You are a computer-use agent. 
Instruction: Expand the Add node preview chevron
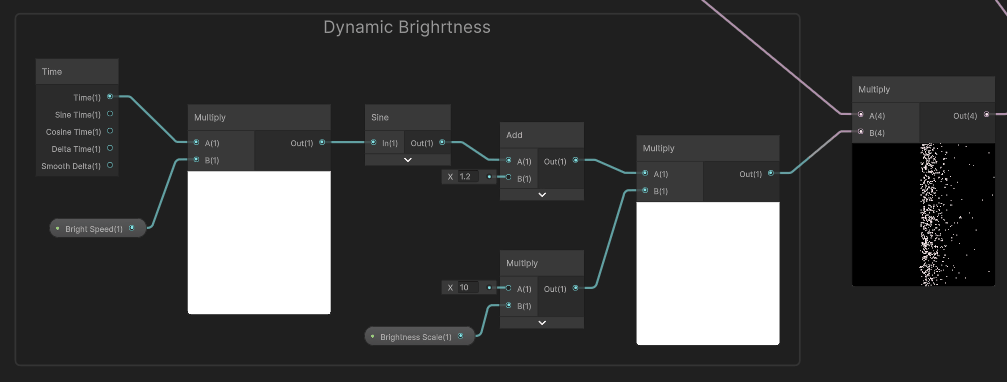(542, 195)
